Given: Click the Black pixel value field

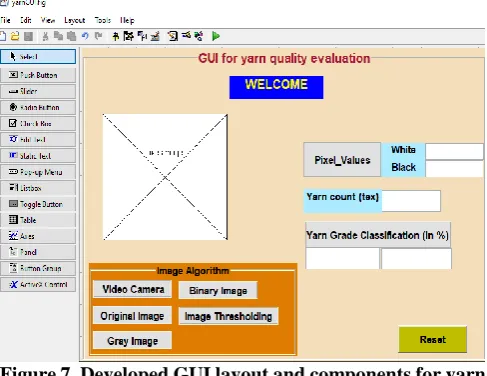Looking at the screenshot, I should (x=455, y=169).
